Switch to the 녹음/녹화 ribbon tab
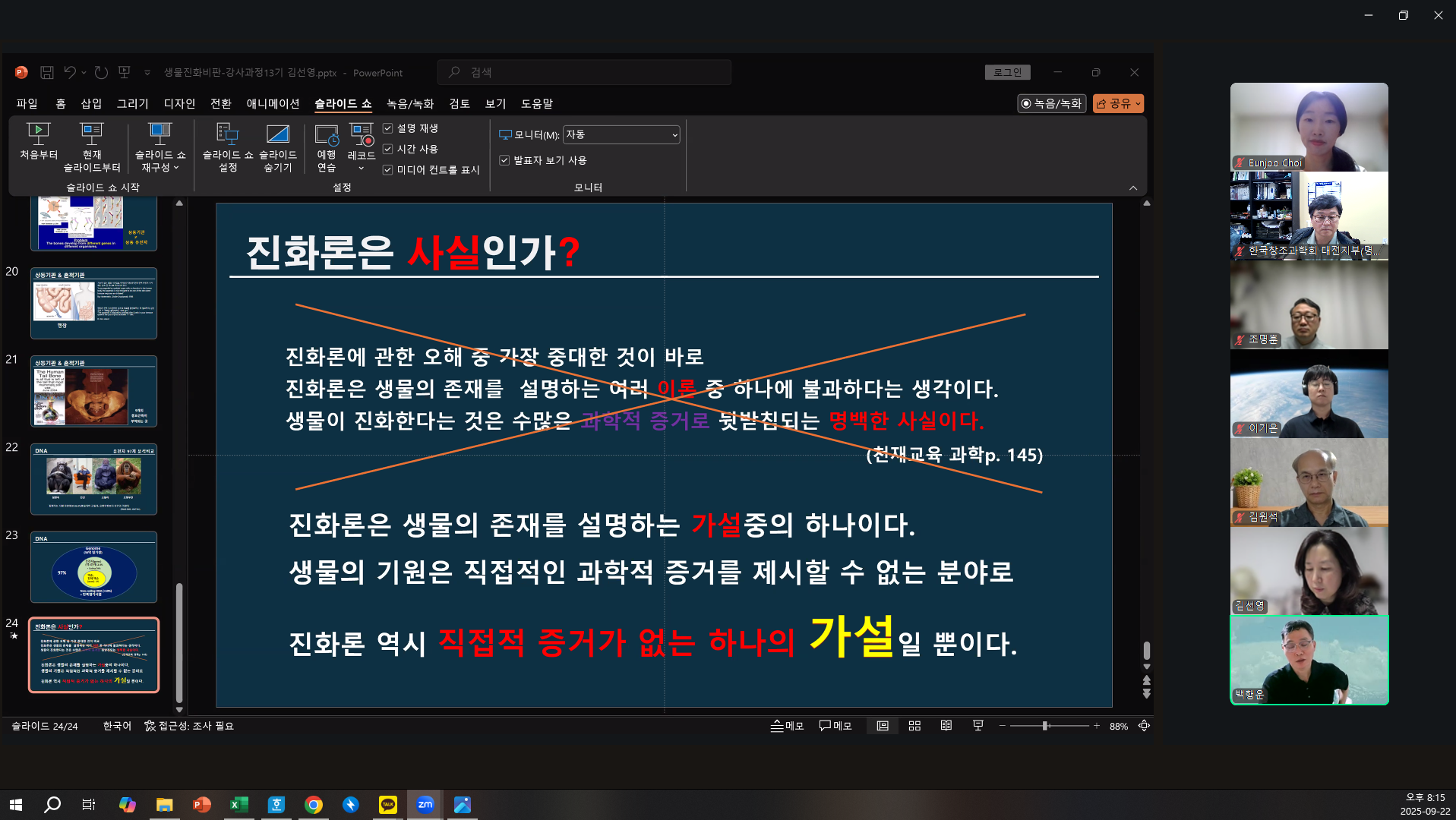Image resolution: width=1456 pixels, height=820 pixels. coord(410,103)
